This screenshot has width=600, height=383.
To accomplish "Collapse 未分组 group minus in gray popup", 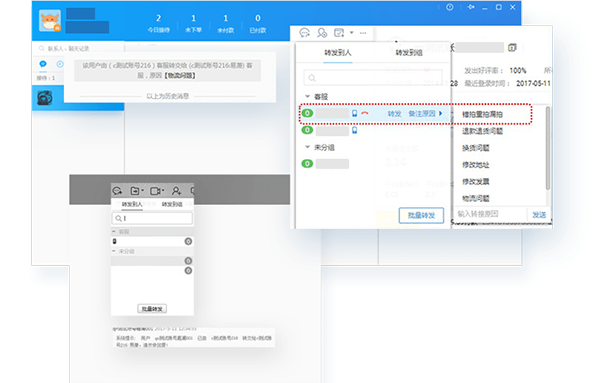I will click(114, 251).
